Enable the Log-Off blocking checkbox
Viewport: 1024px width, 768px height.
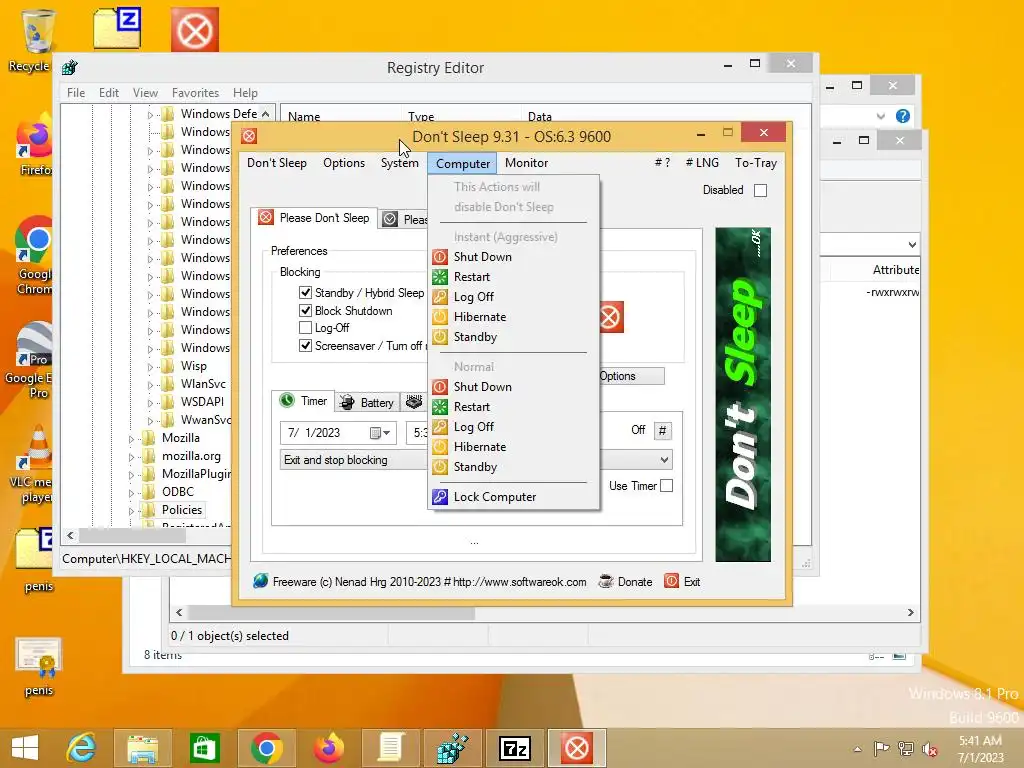(x=305, y=328)
